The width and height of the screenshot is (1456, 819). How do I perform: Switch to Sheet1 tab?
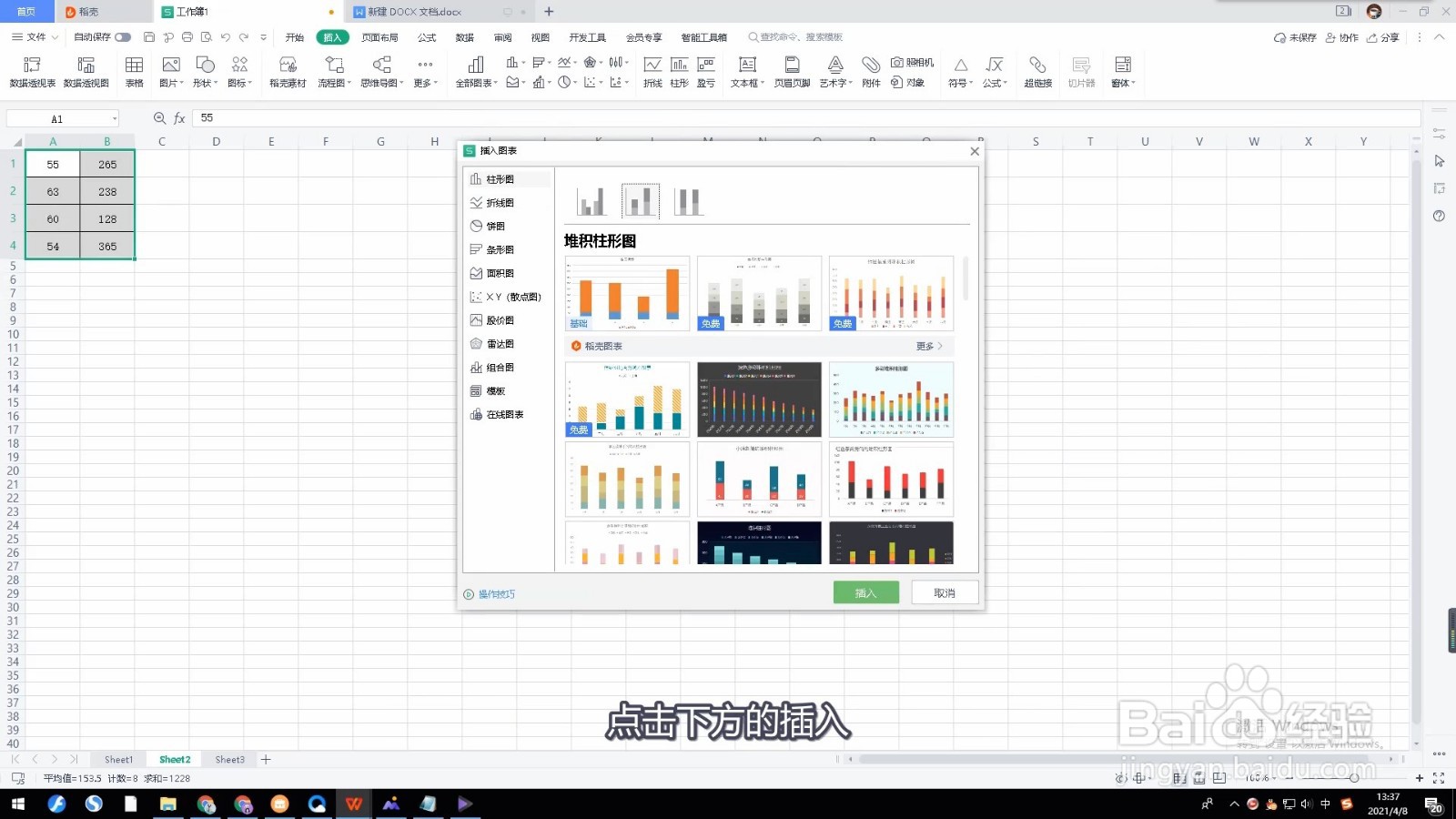[x=118, y=759]
